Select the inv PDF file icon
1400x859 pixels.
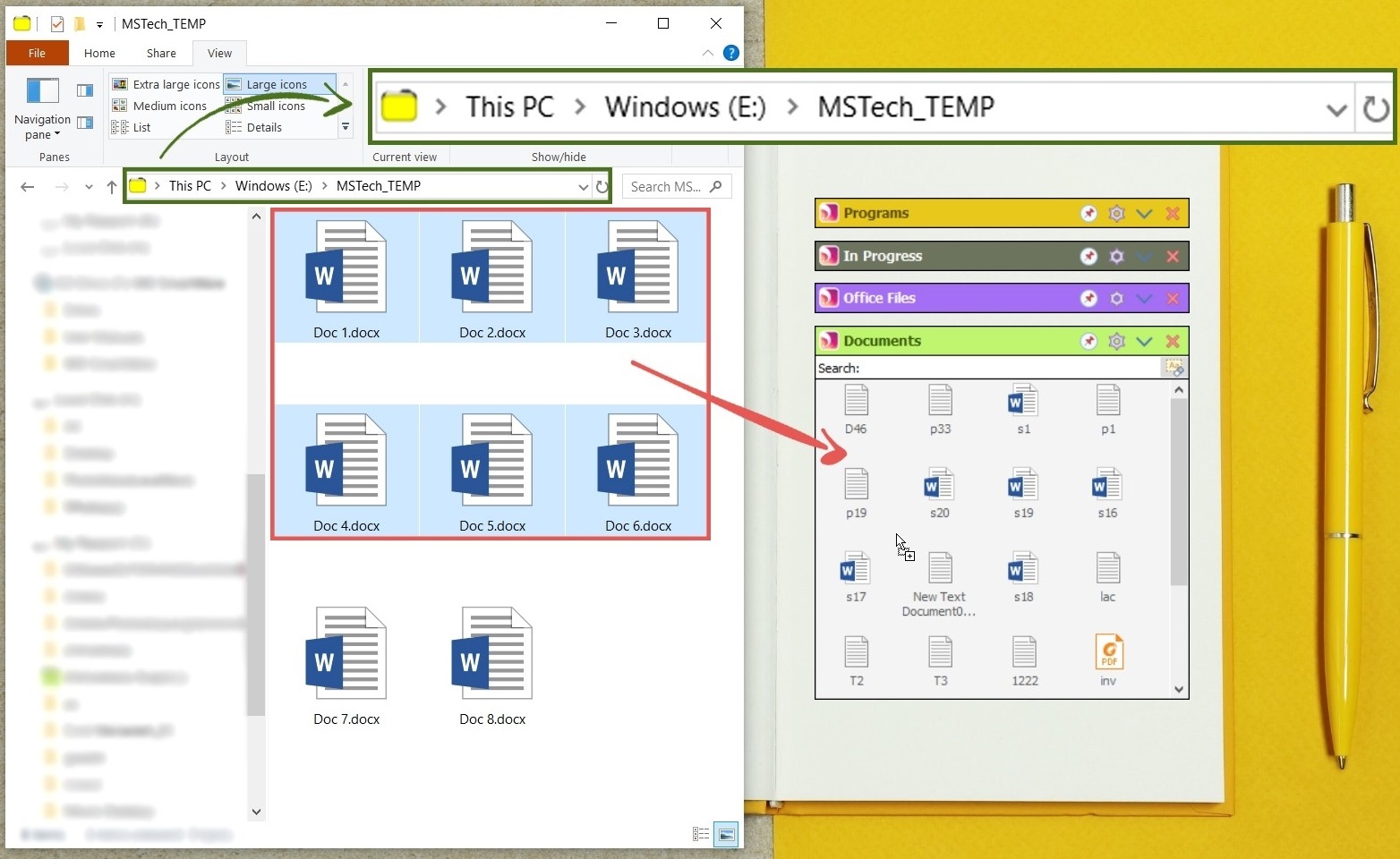pos(1109,652)
